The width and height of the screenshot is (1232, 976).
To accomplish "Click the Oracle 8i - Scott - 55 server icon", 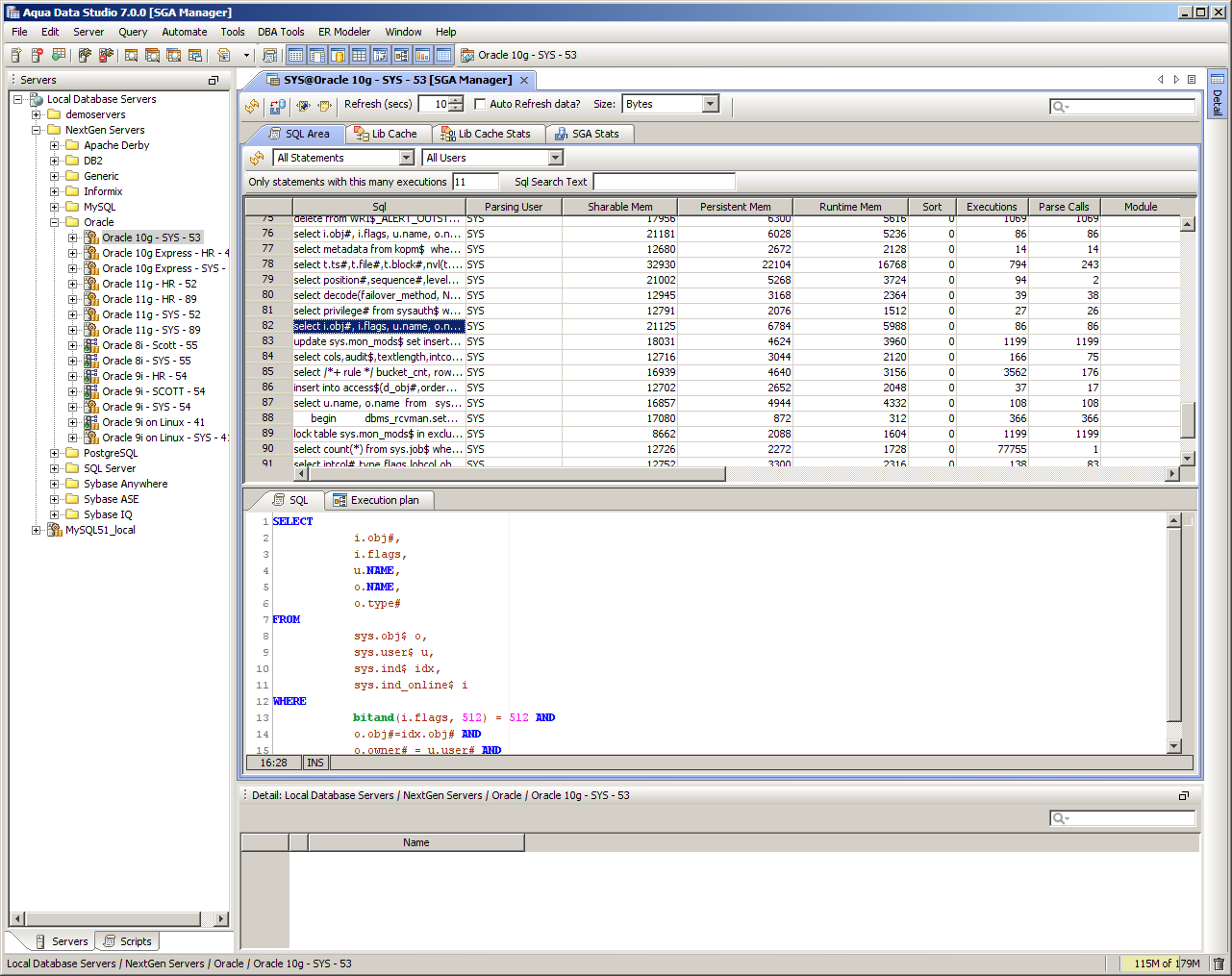I will click(x=91, y=345).
